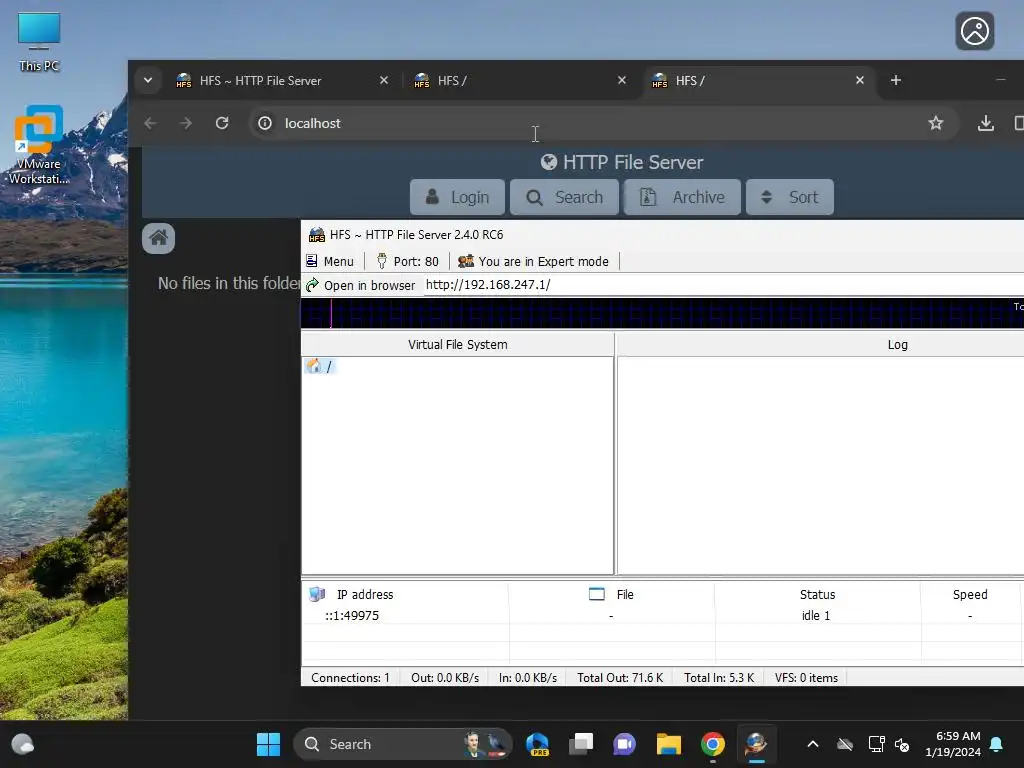Screen dimensions: 1024x768
Task: Open the Menu in HFS window
Action: pos(330,261)
